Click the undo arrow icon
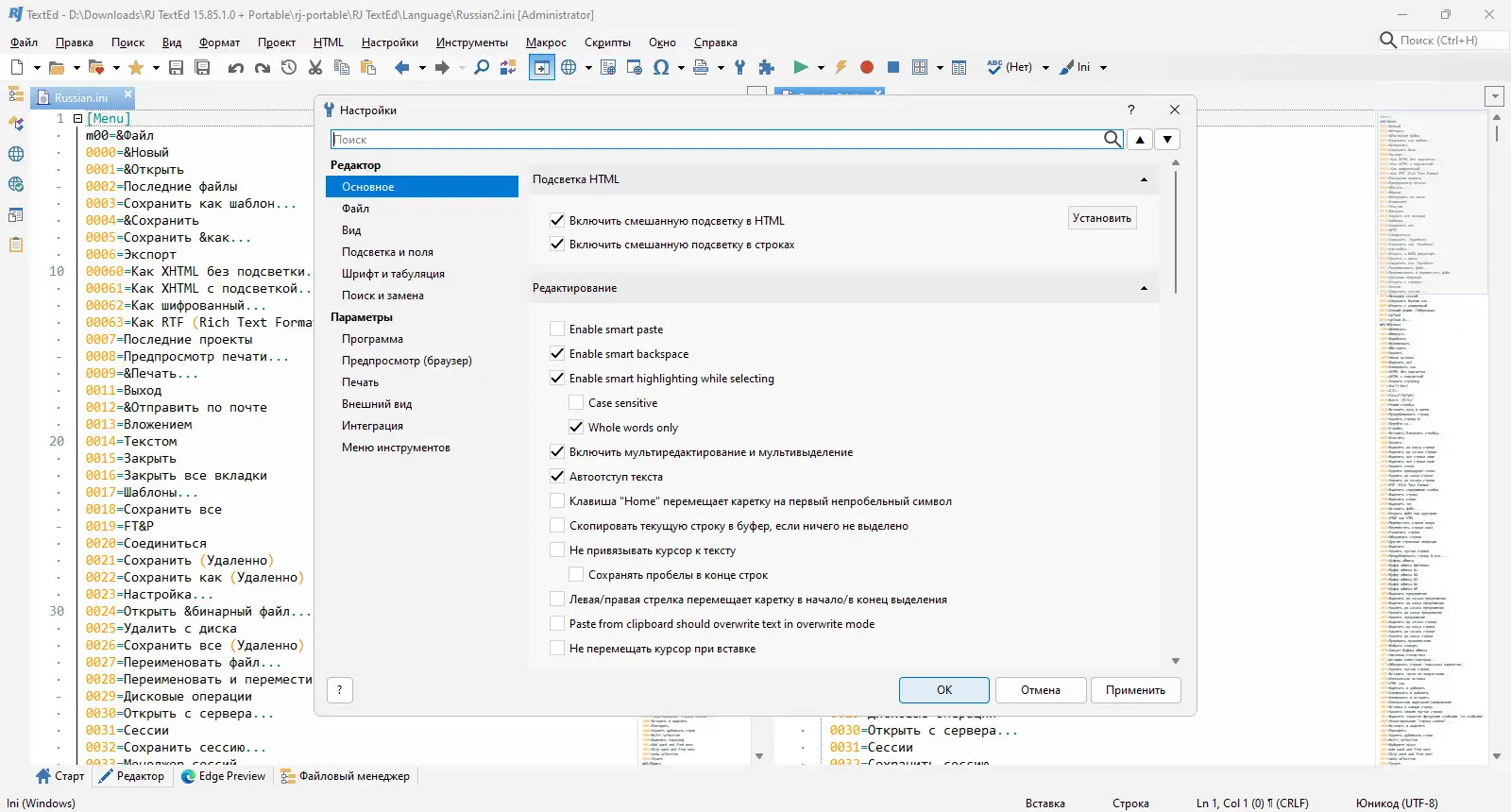1511x812 pixels. click(236, 67)
